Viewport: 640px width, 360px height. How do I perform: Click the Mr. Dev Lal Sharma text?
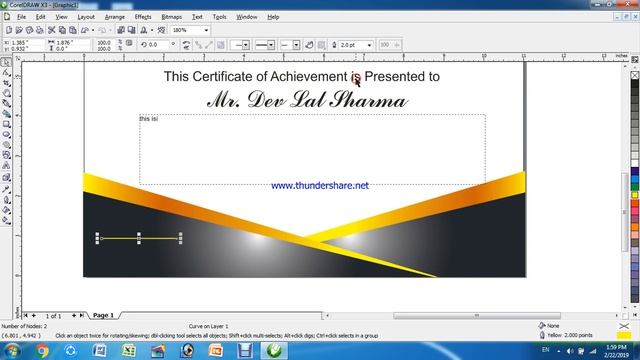(307, 100)
